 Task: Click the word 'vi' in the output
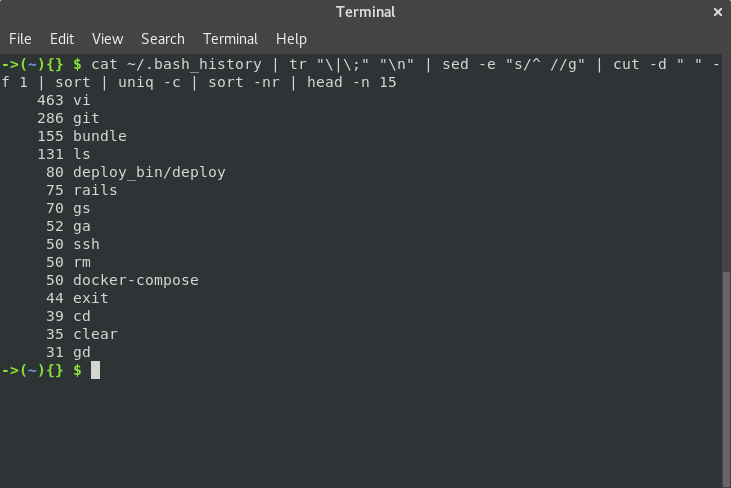tap(82, 100)
